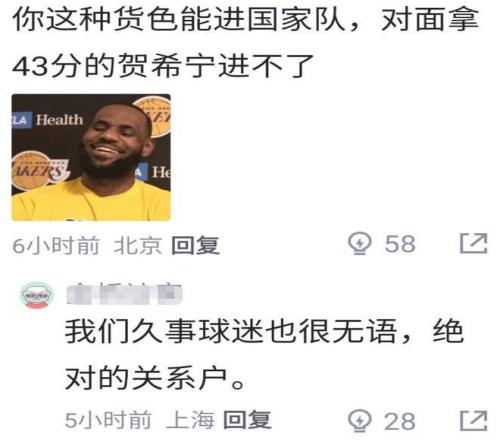Click the like count 58
This screenshot has height=440, width=500.
tap(400, 244)
